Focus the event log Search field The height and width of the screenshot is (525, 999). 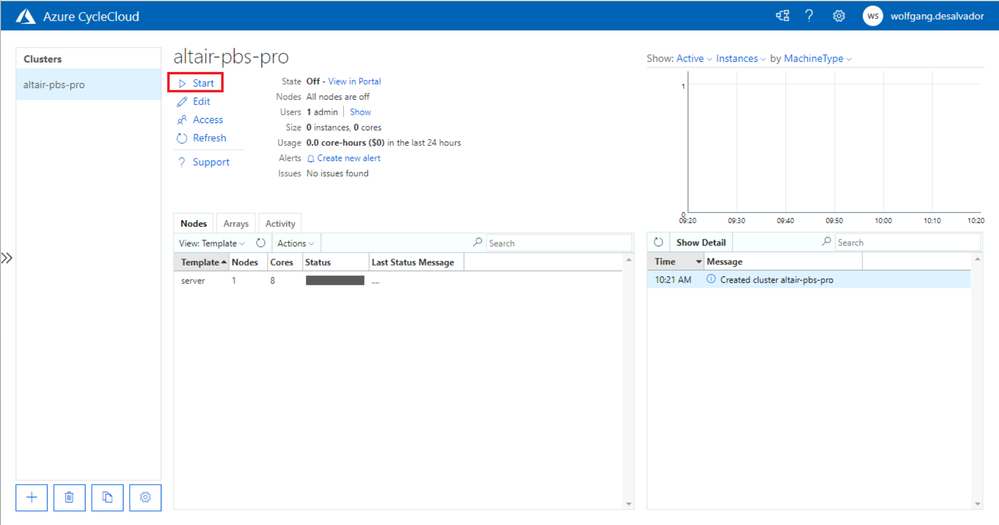(907, 243)
